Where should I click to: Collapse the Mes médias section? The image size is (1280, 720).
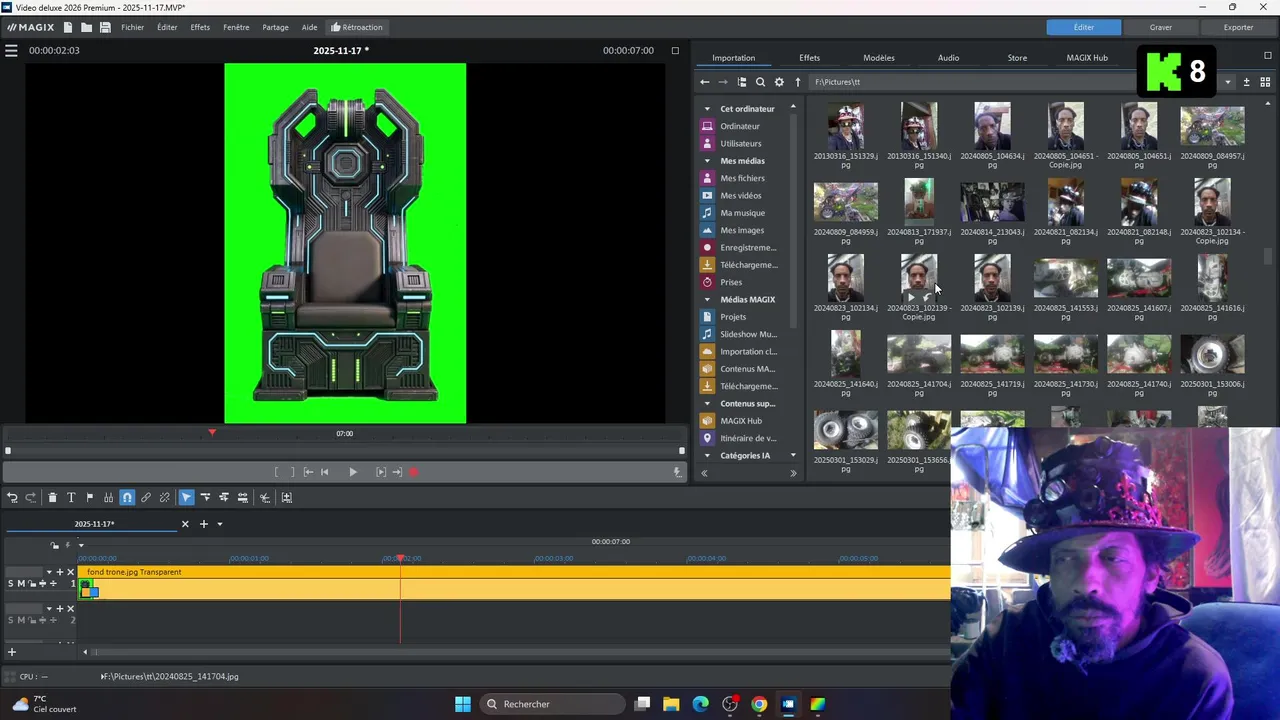coord(707,161)
